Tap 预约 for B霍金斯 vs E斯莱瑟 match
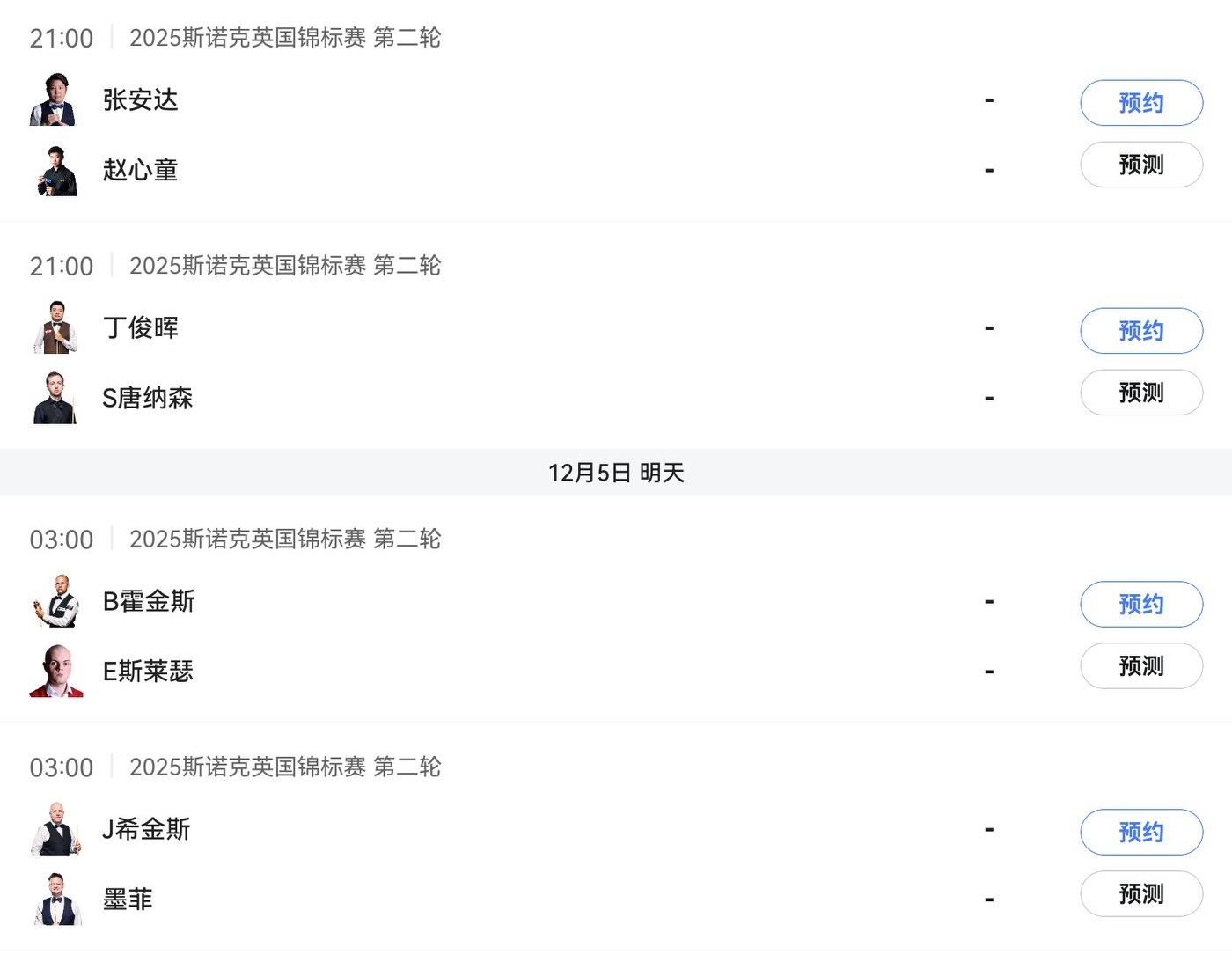This screenshot has width=1232, height=962. pos(1140,605)
